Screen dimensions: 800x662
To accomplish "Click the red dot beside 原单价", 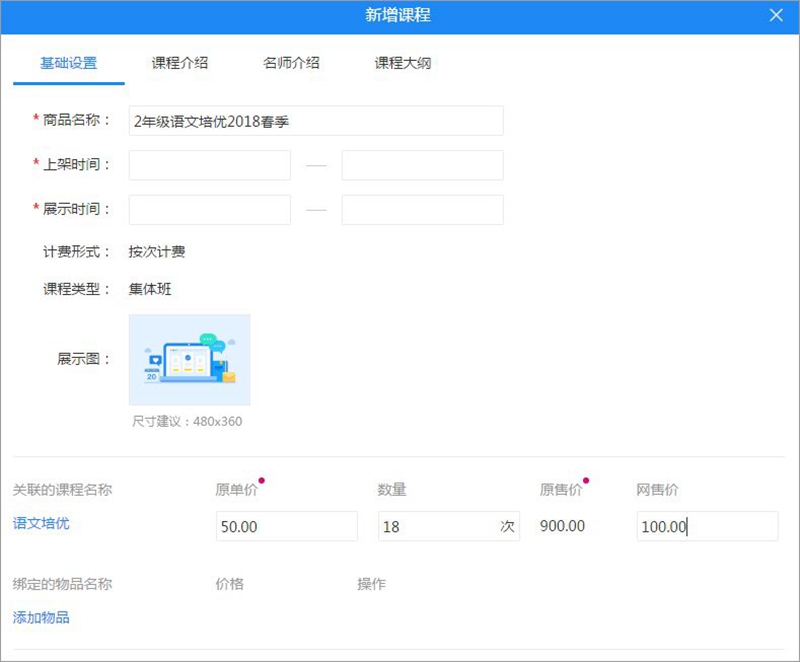I will [x=261, y=481].
